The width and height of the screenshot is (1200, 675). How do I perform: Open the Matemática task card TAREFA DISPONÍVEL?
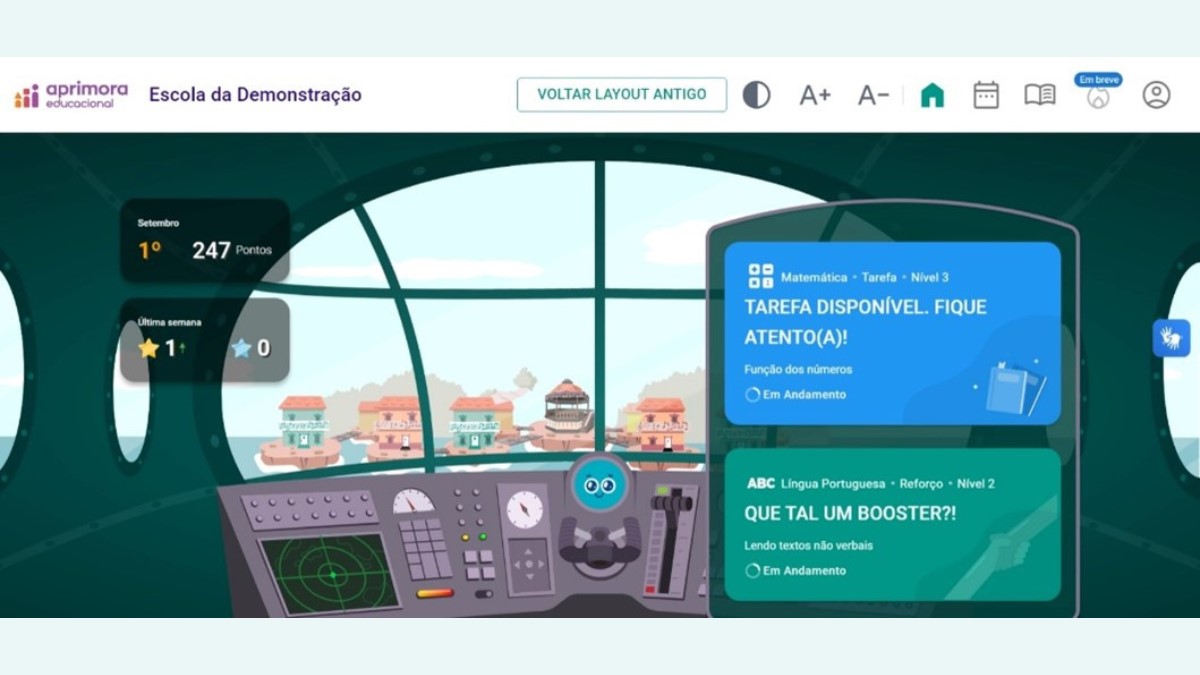click(x=893, y=333)
